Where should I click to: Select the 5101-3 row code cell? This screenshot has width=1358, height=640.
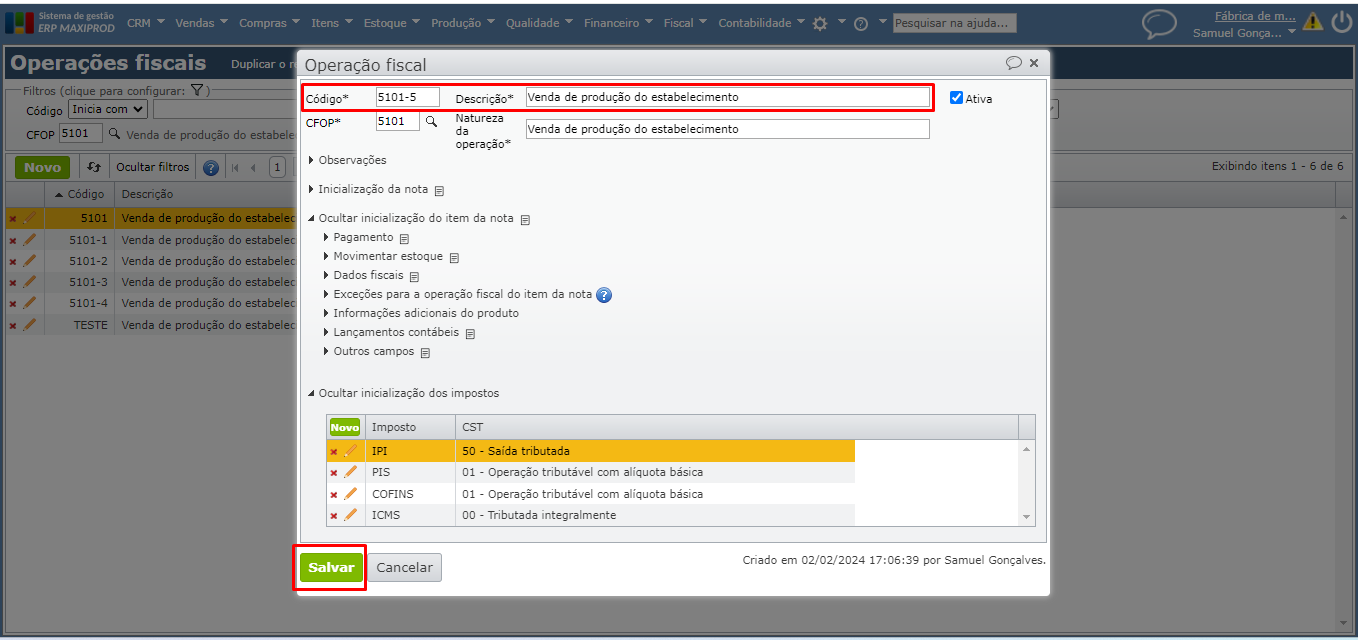(x=79, y=282)
